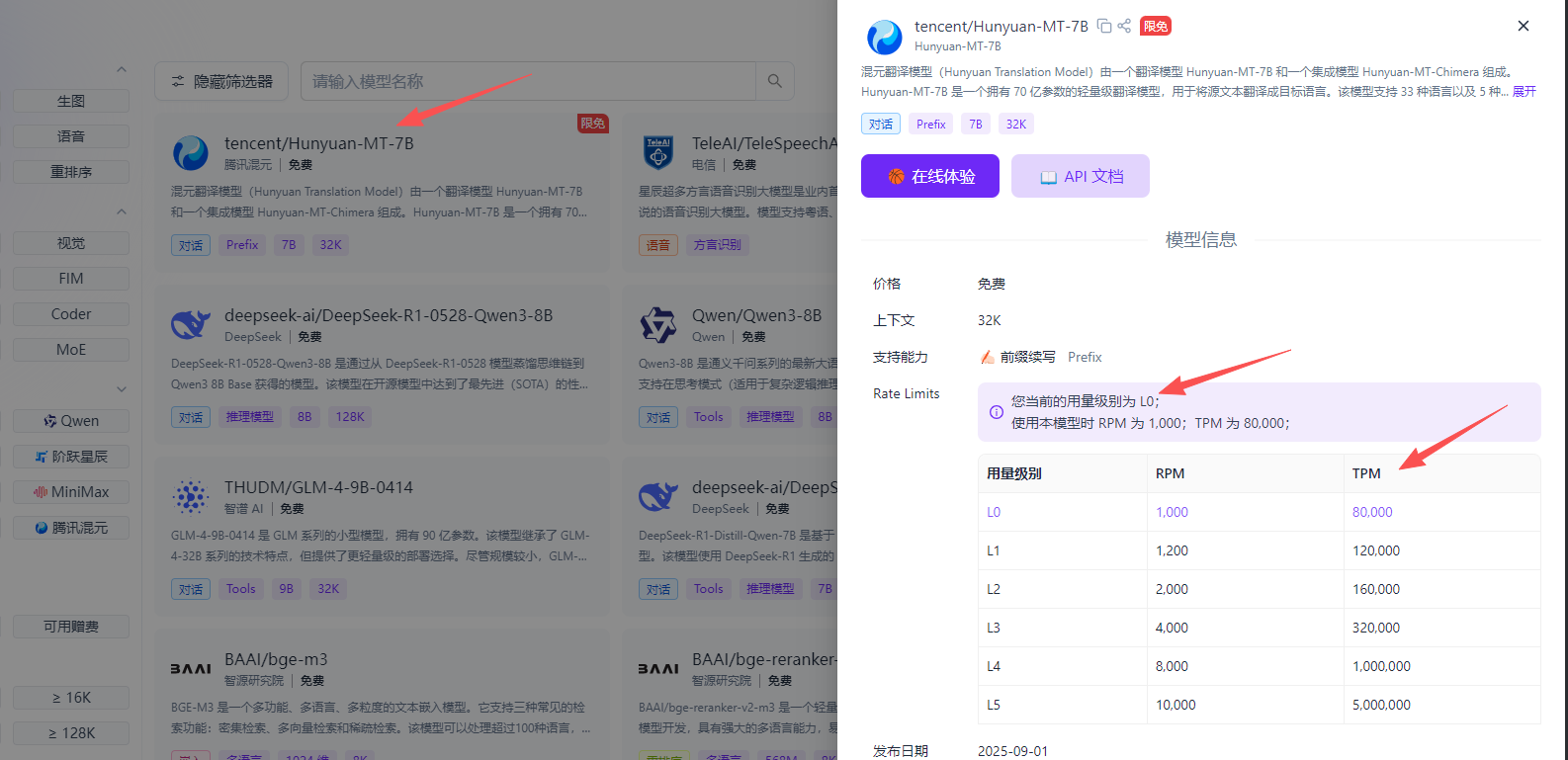1568x760 pixels.
Task: Open the THUDM/GLM-4-9B-0414 model card
Action: coord(382,537)
